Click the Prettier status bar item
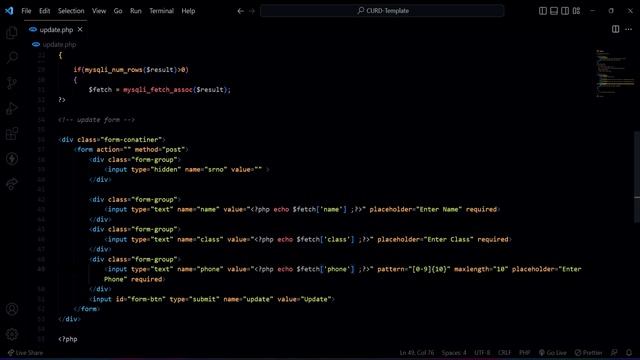Viewport: 640px width, 360px height. tap(588, 353)
